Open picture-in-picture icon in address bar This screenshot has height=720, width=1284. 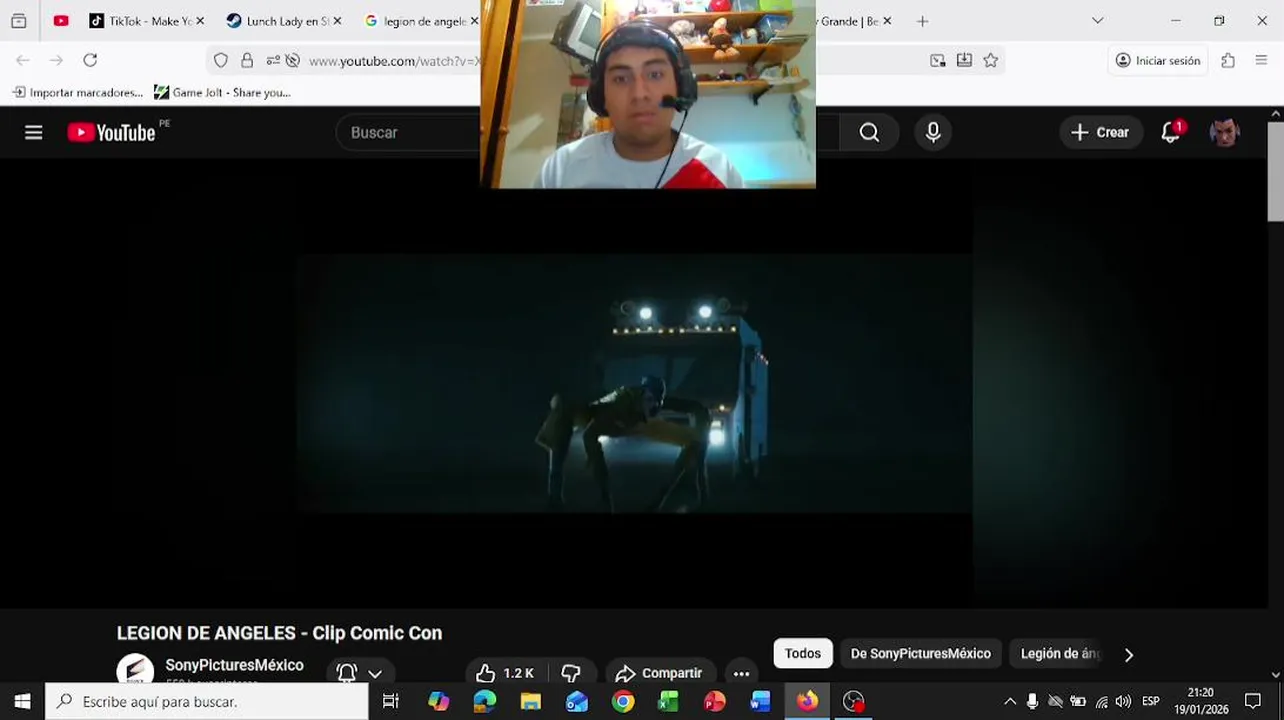(938, 61)
